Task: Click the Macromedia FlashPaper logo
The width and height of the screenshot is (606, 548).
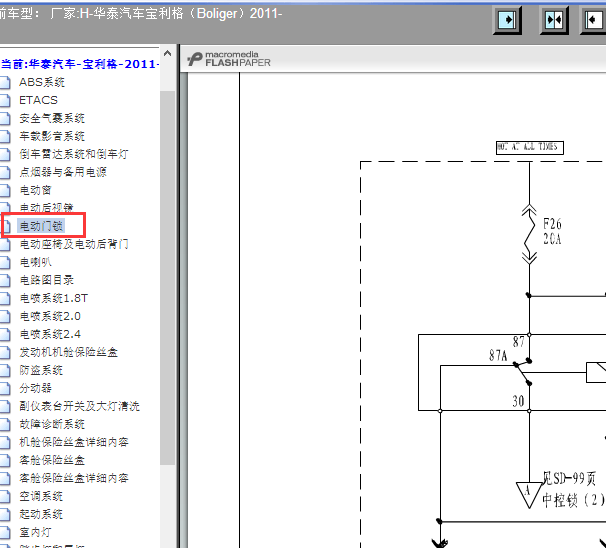Action: point(229,59)
